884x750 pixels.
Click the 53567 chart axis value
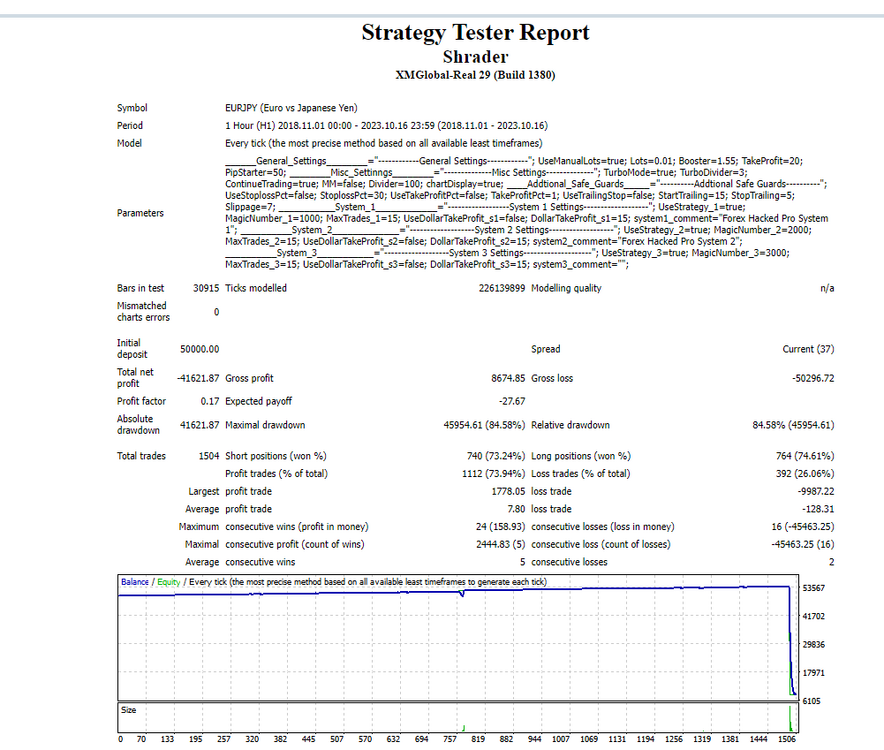(814, 588)
